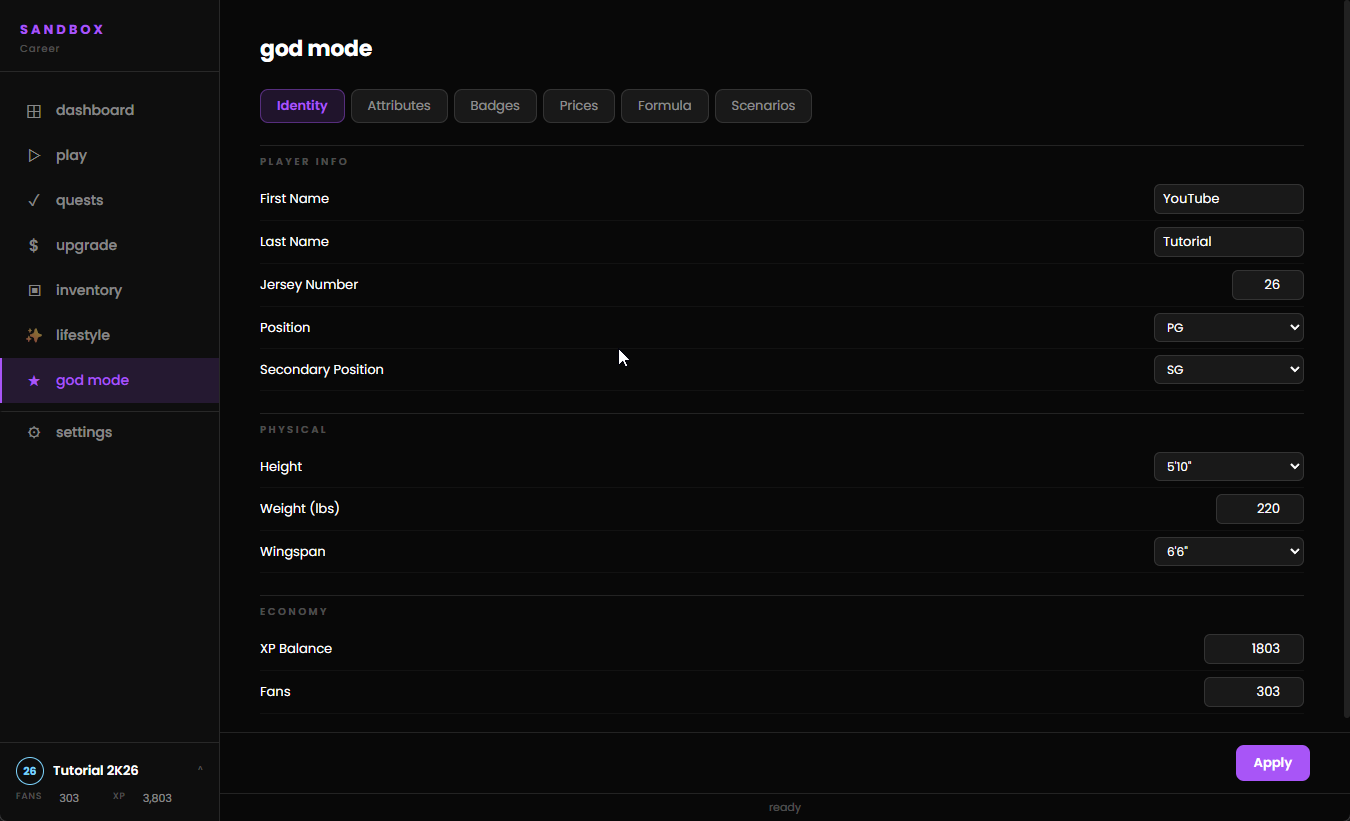Open the Position dropdown

[x=1228, y=327]
